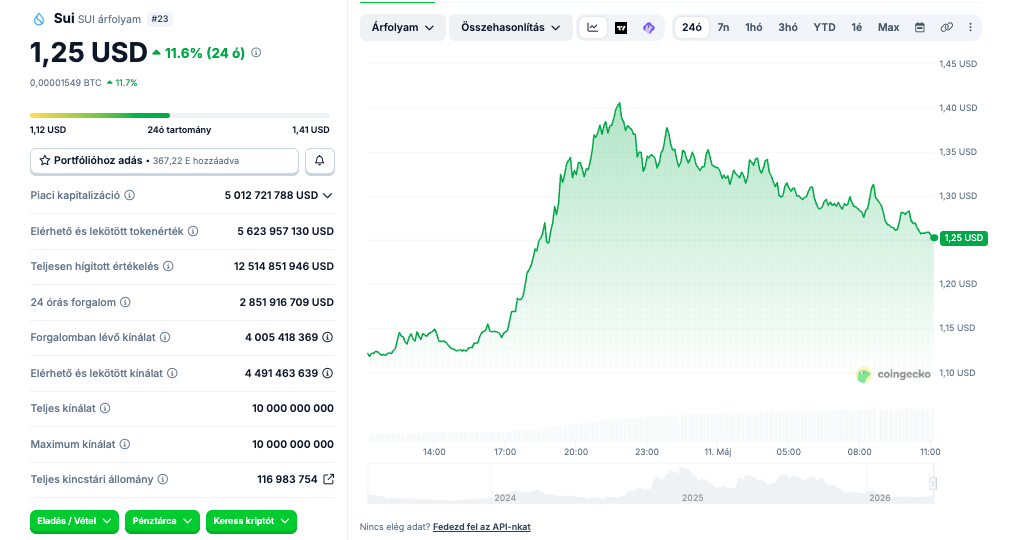
Task: Show info for 24 órás forgalom
Action: tap(125, 302)
